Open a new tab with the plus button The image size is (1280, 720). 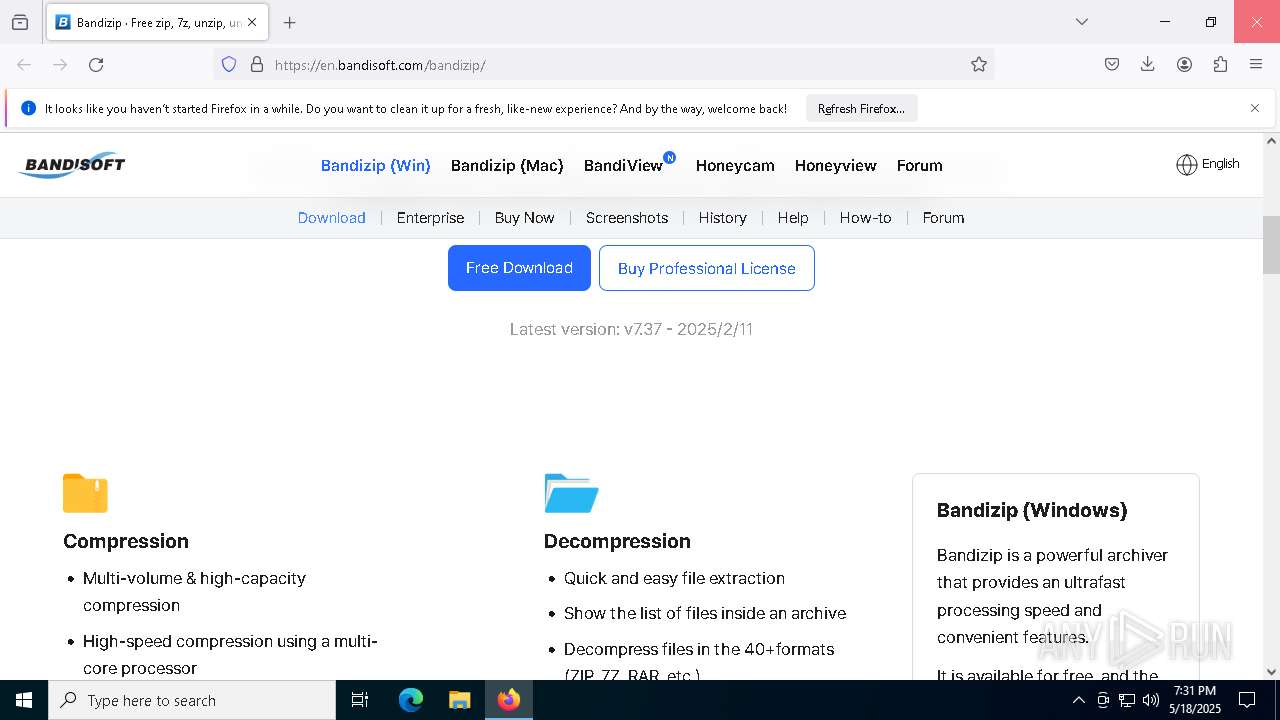click(290, 22)
